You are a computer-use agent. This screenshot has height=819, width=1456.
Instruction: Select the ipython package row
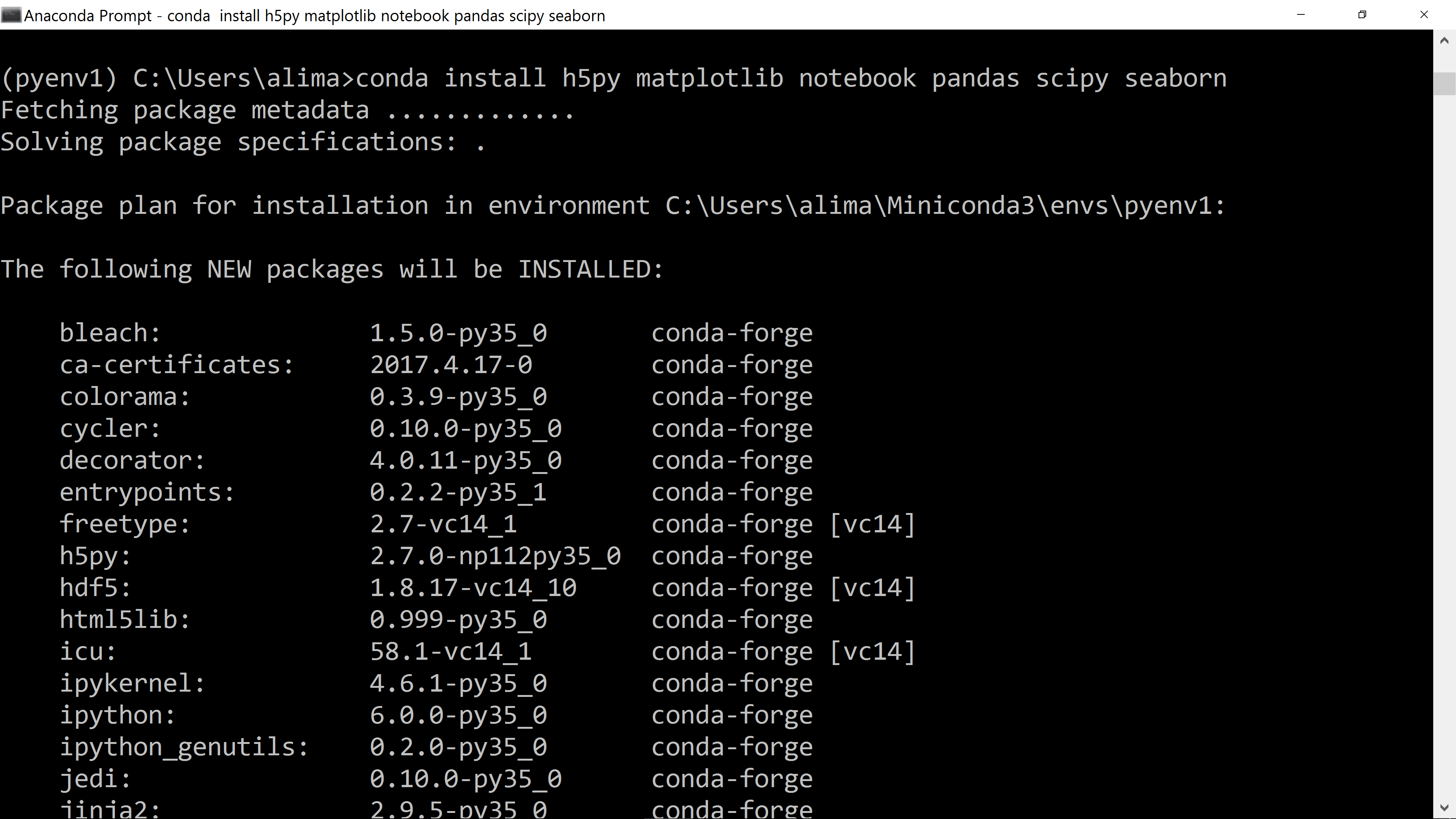tap(116, 714)
